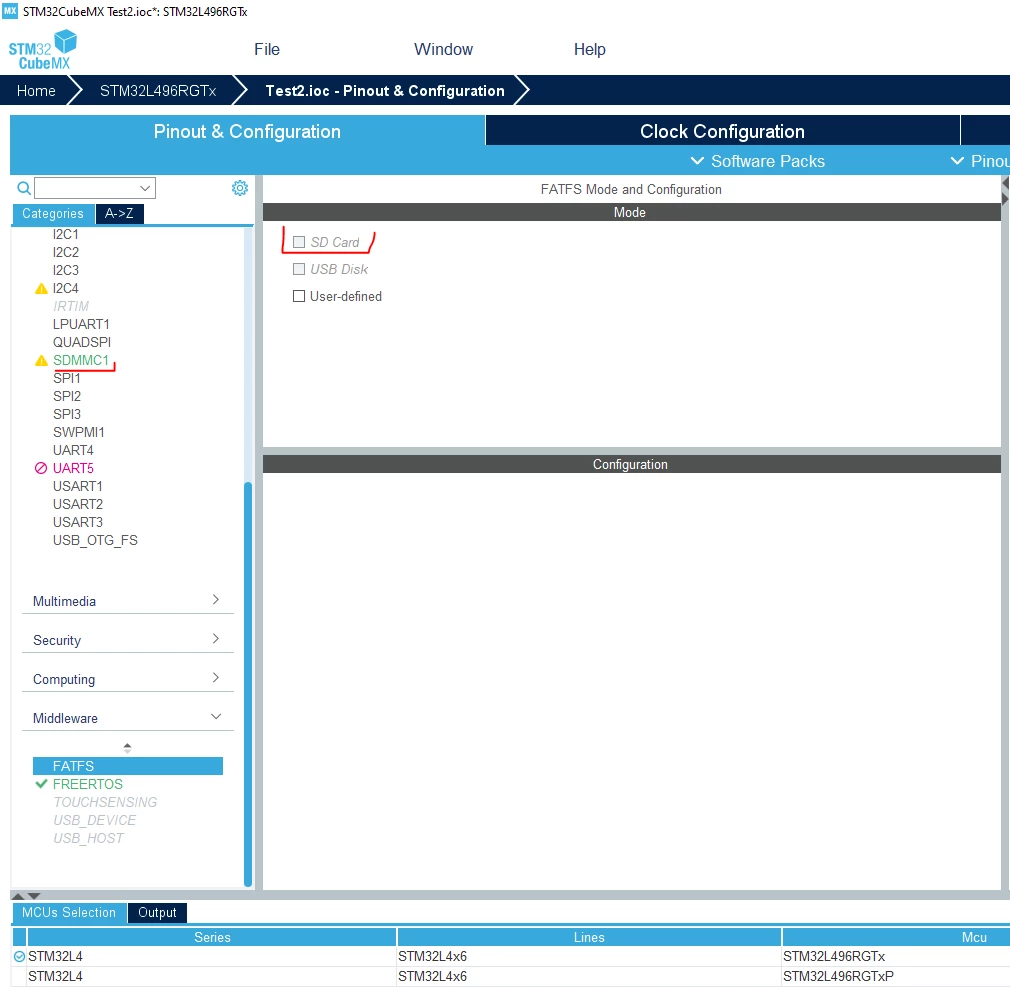
Task: Select the UART4 peripheral
Action: click(73, 450)
